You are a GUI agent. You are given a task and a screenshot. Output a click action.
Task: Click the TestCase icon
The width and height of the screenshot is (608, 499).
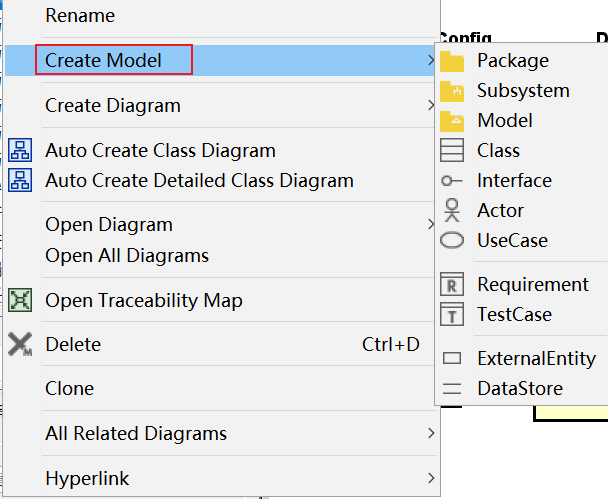click(452, 315)
